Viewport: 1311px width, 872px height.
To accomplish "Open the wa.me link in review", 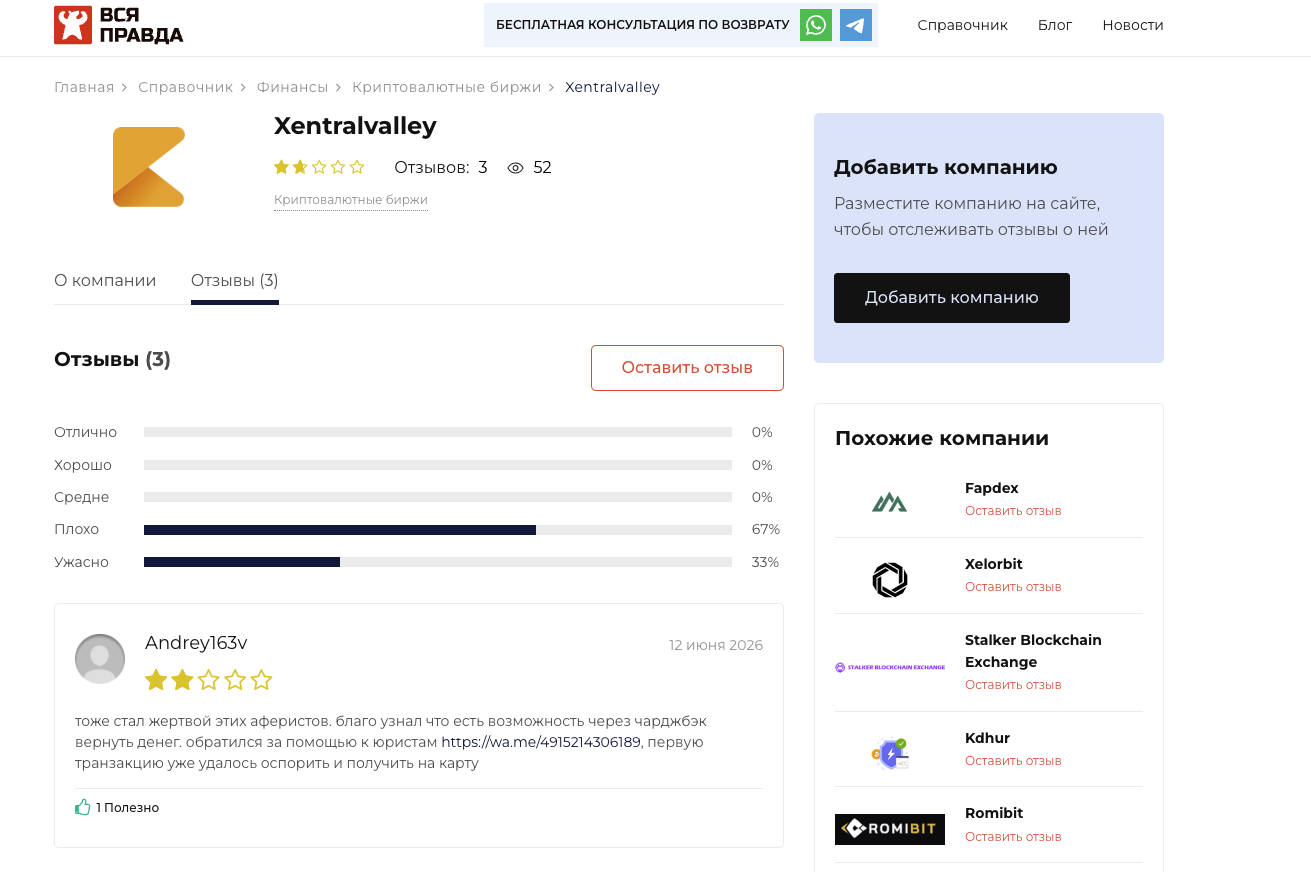I will 541,742.
